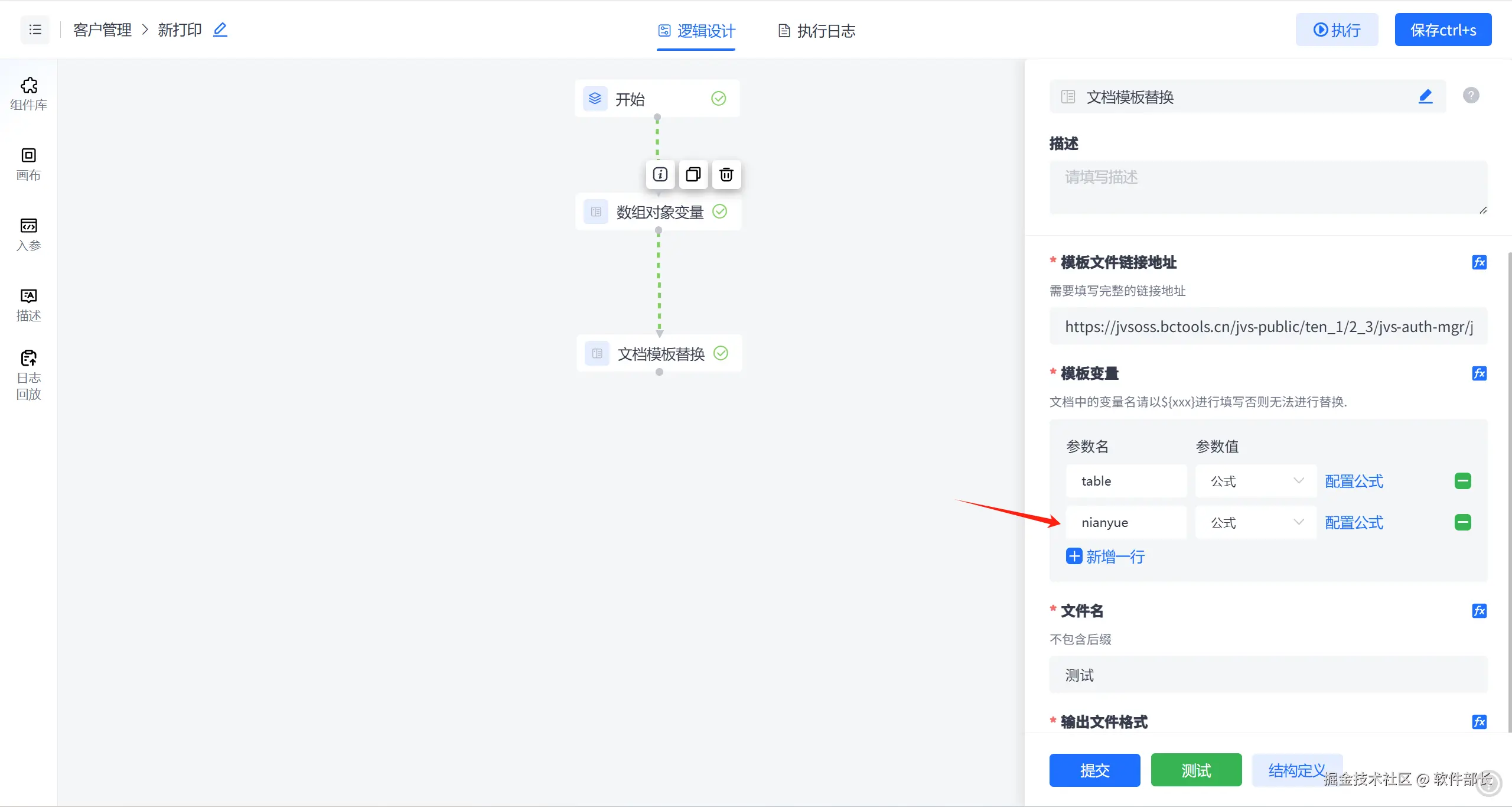Expand the 公式 dropdown in the nianyue row
The height and width of the screenshot is (807, 1512).
coord(1256,522)
